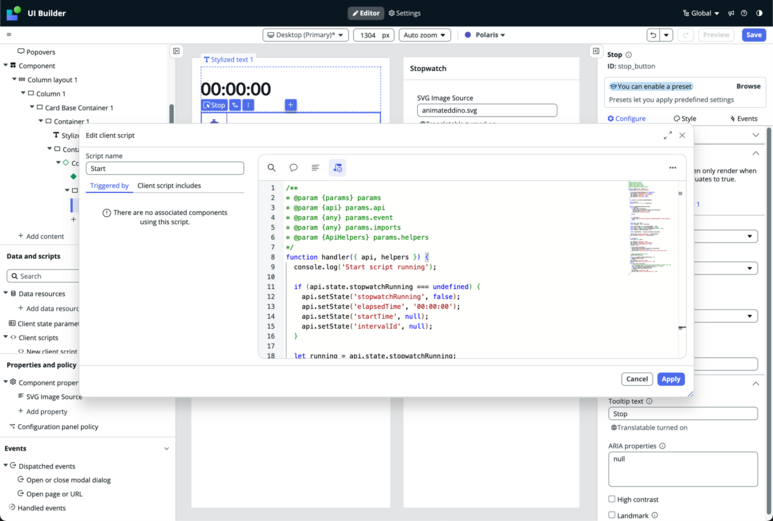Viewport: 773px width, 521px height.
Task: Click the select parent icon next to Stop
Action: click(235, 105)
